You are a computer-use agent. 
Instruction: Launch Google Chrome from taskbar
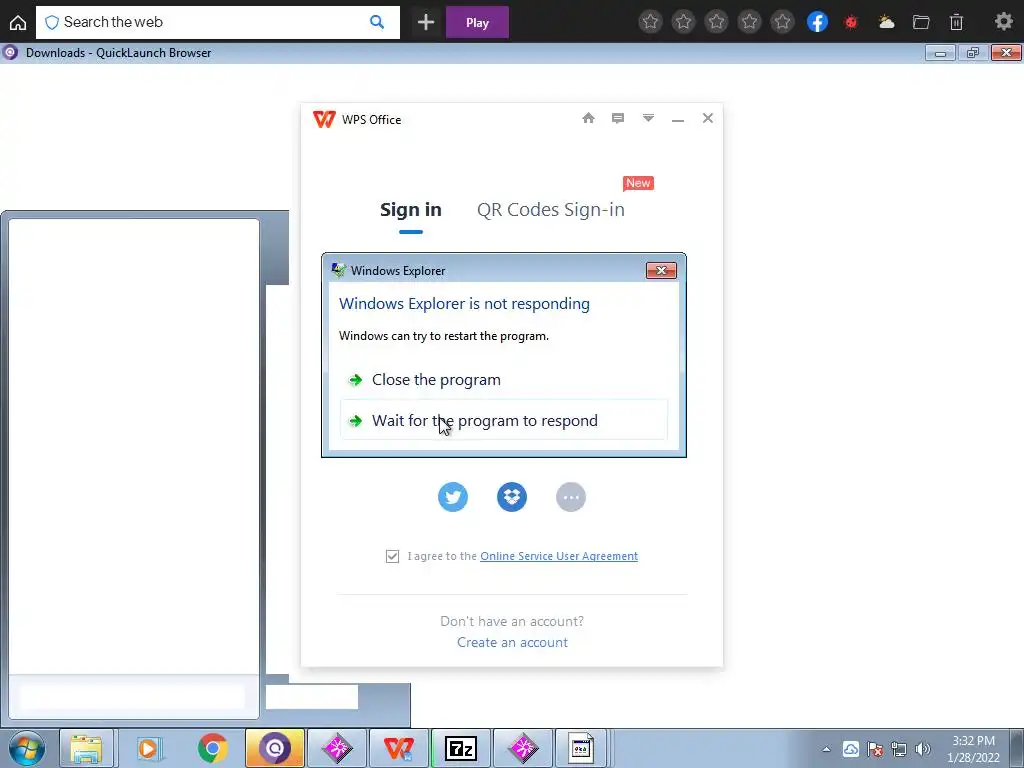pyautogui.click(x=212, y=748)
